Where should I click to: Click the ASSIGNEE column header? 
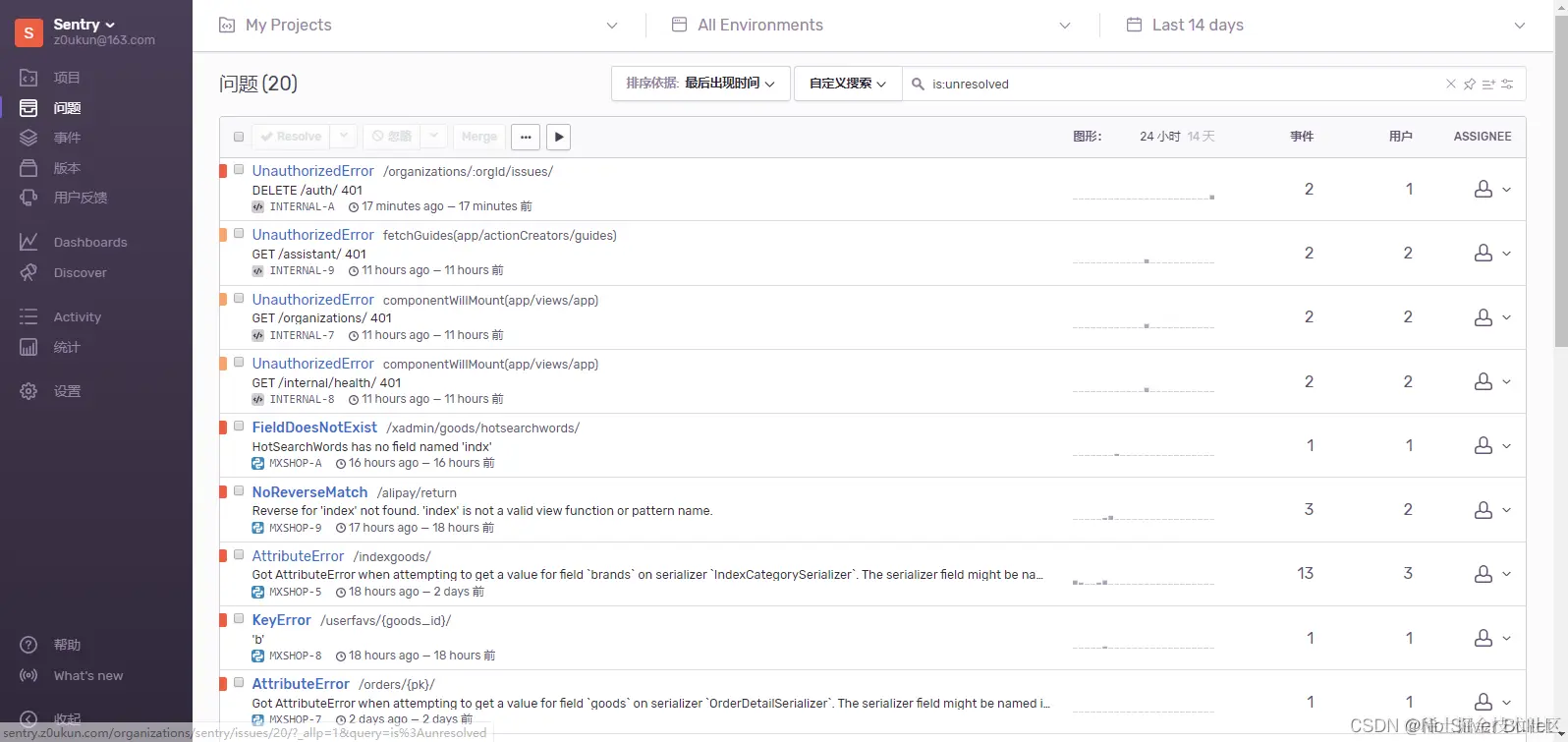[1482, 137]
